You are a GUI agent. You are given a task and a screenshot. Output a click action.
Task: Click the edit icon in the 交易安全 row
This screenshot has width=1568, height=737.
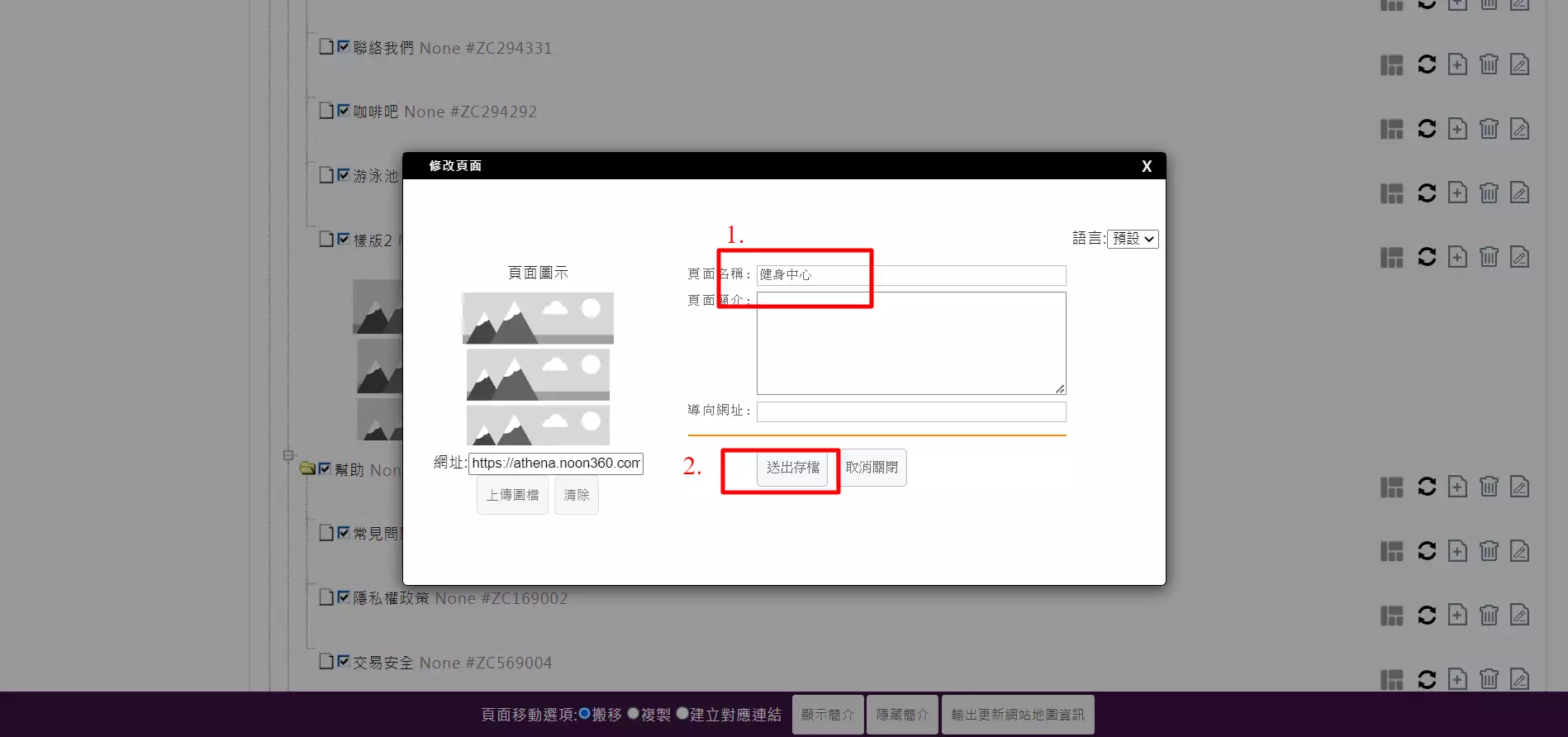click(1519, 679)
